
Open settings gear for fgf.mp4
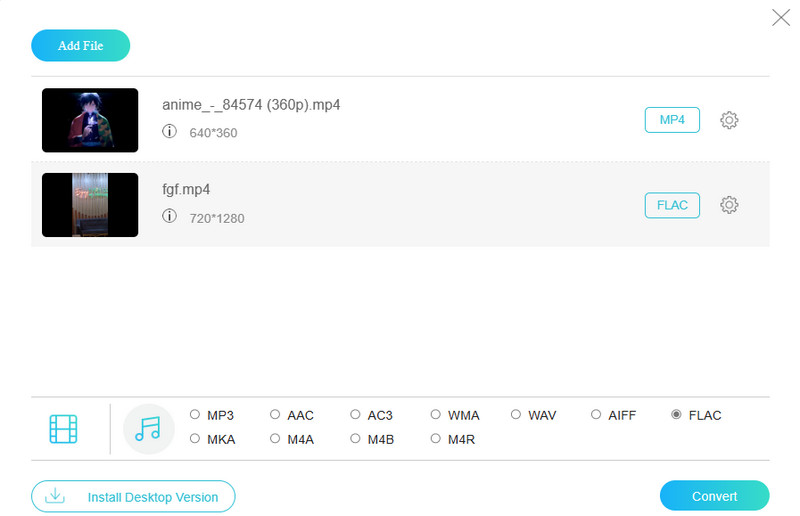pos(729,205)
